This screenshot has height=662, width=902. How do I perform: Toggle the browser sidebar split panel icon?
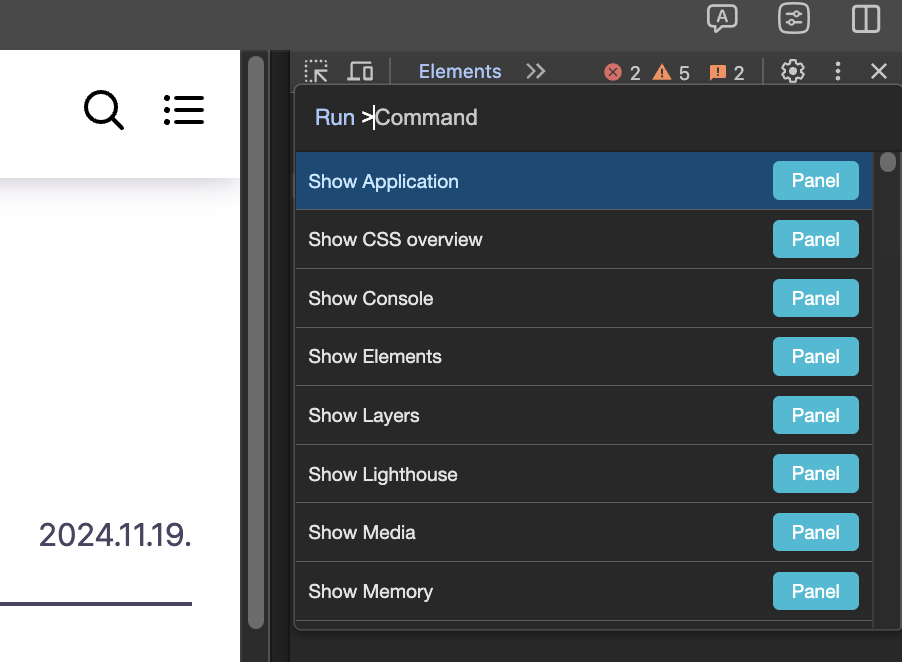tap(866, 18)
